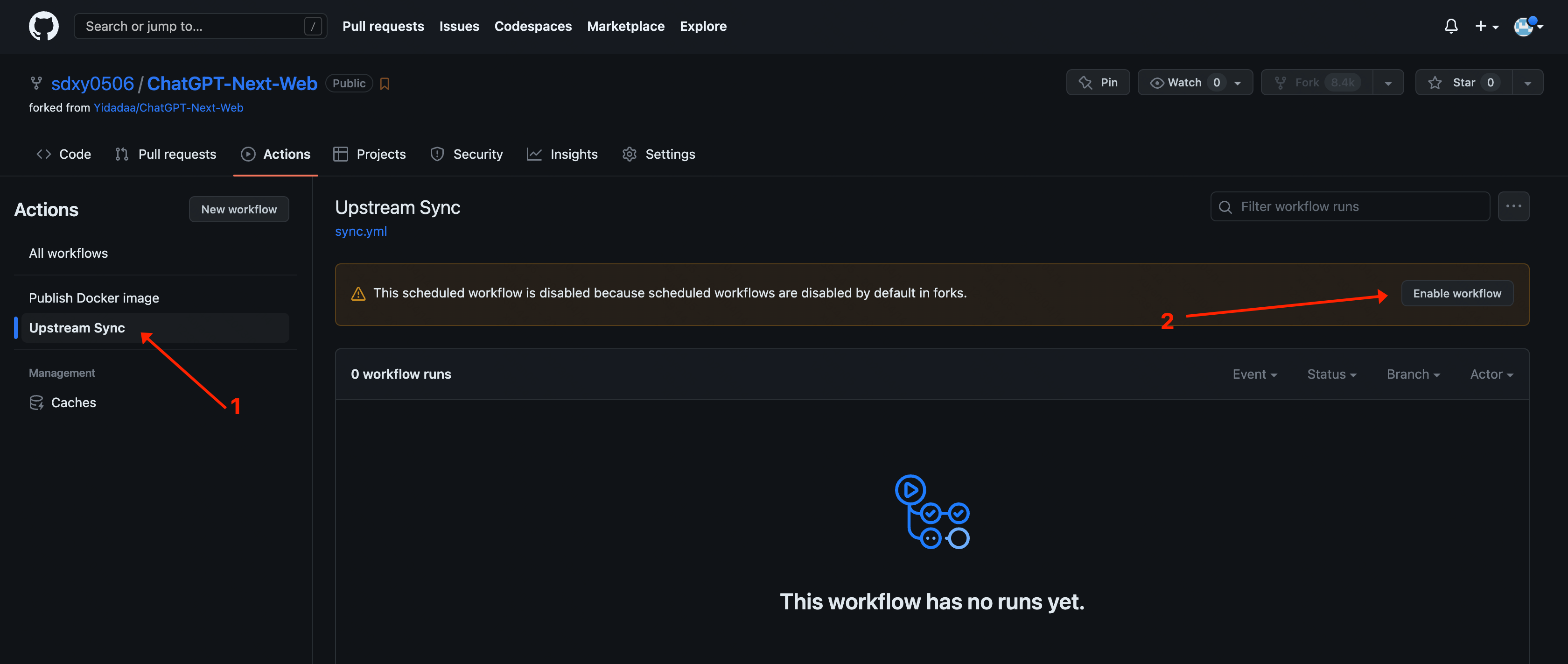Click the Enable workflow button
The height and width of the screenshot is (664, 1568).
click(1456, 293)
